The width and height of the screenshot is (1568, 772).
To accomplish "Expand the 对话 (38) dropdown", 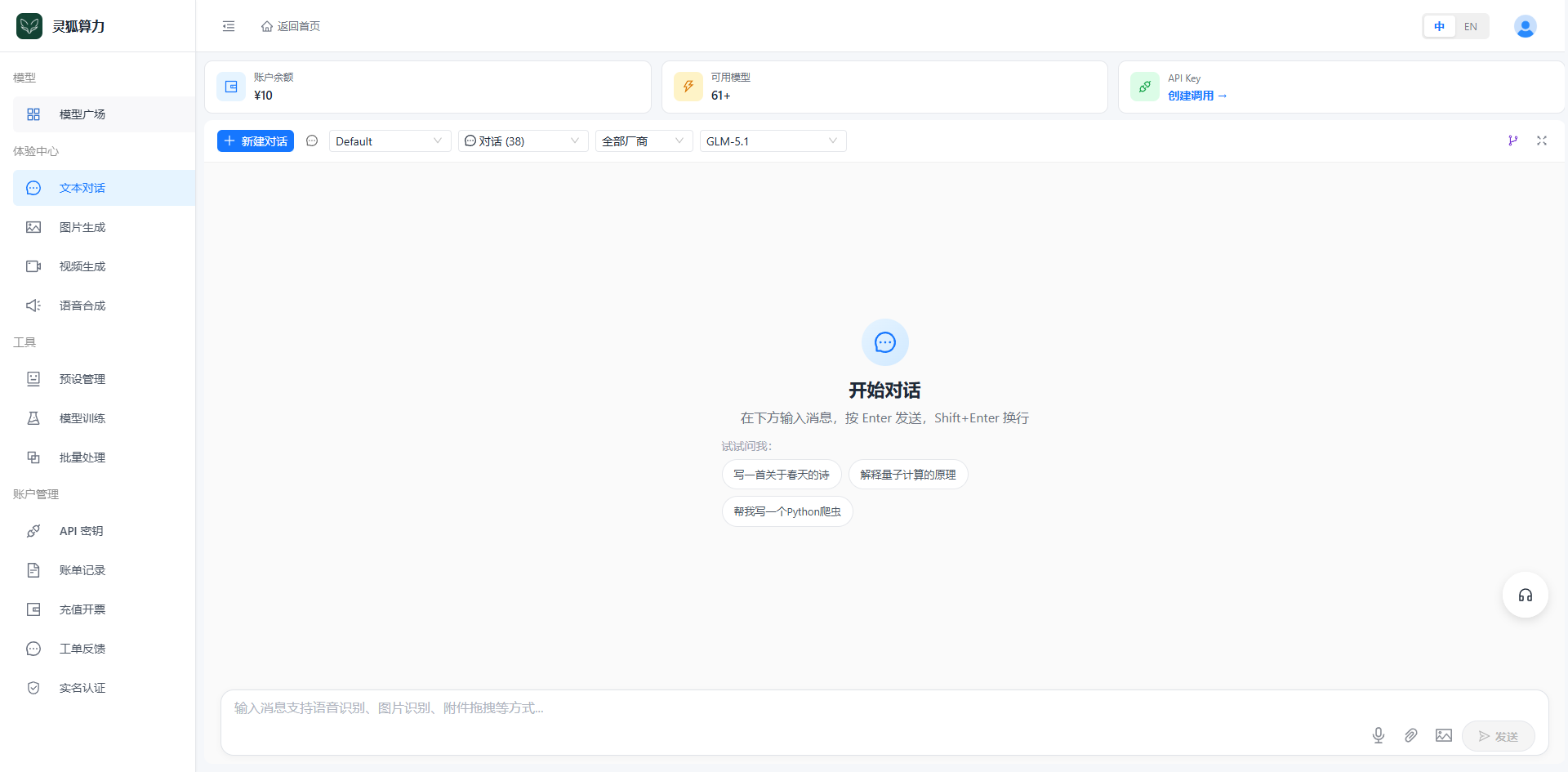I will point(523,141).
